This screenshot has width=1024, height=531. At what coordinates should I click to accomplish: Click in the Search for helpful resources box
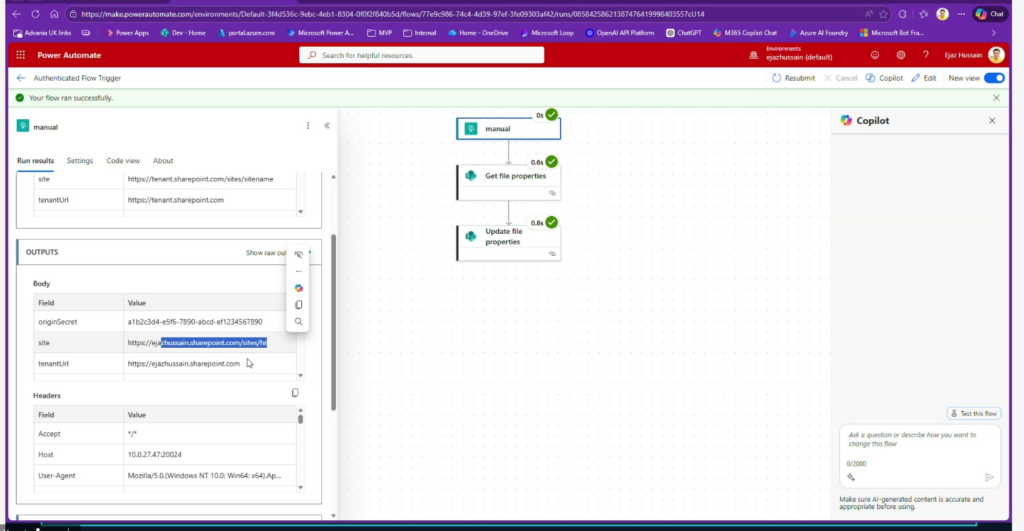click(421, 56)
